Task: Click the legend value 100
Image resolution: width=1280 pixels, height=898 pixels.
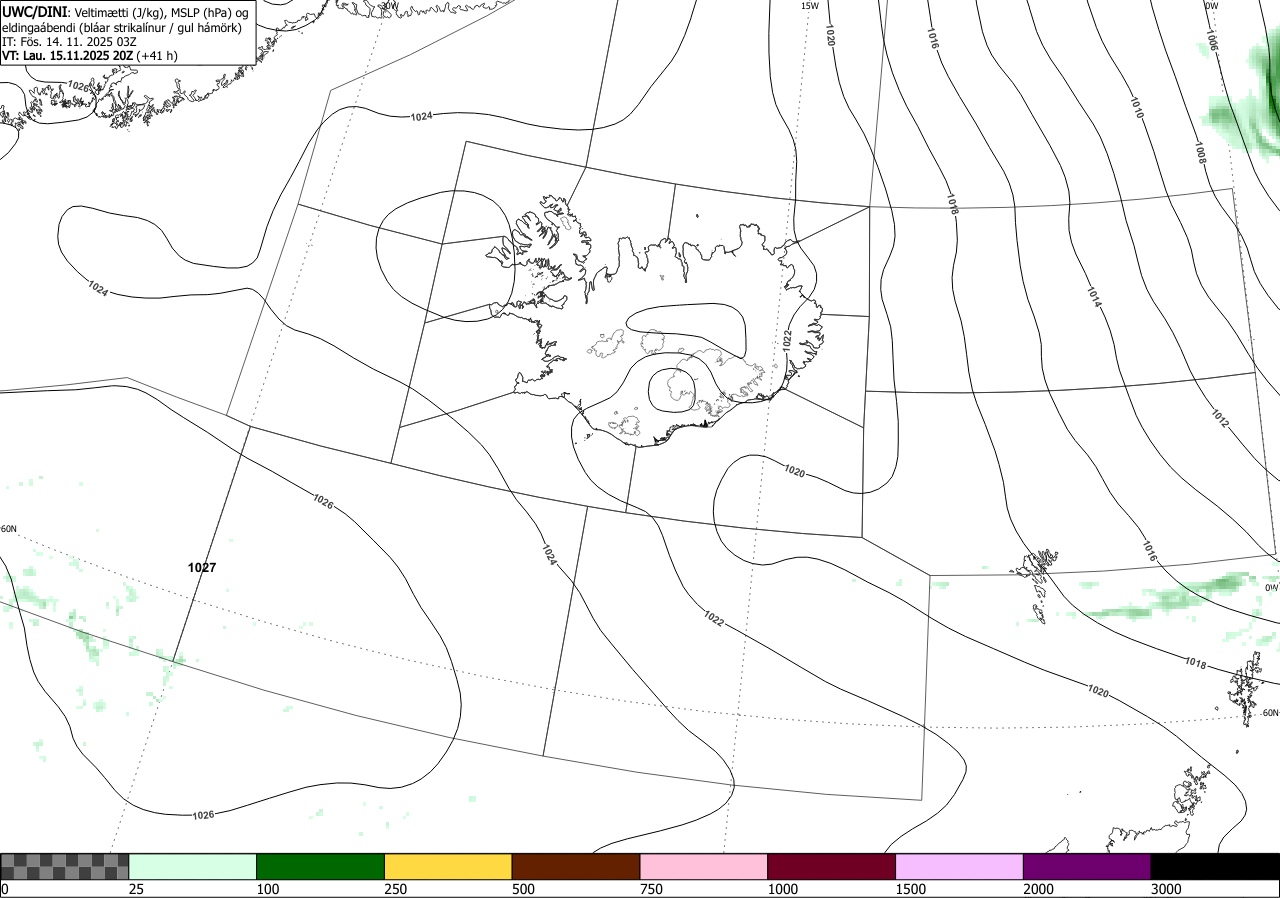Action: tap(267, 889)
